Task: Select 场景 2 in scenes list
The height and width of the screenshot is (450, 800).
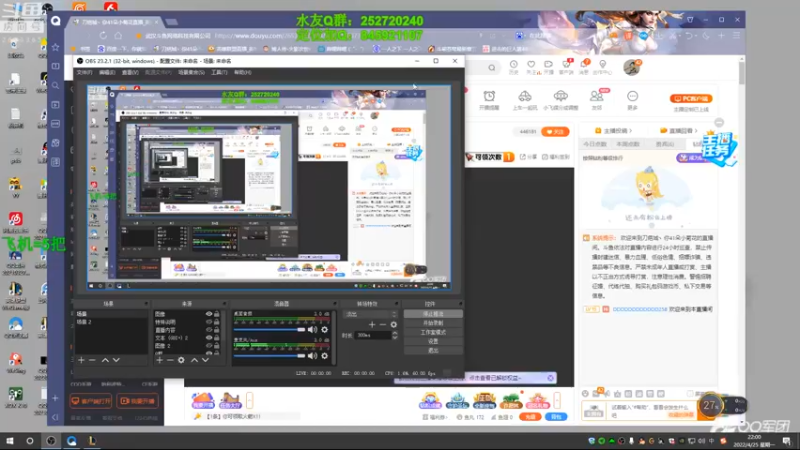Action: coord(111,322)
